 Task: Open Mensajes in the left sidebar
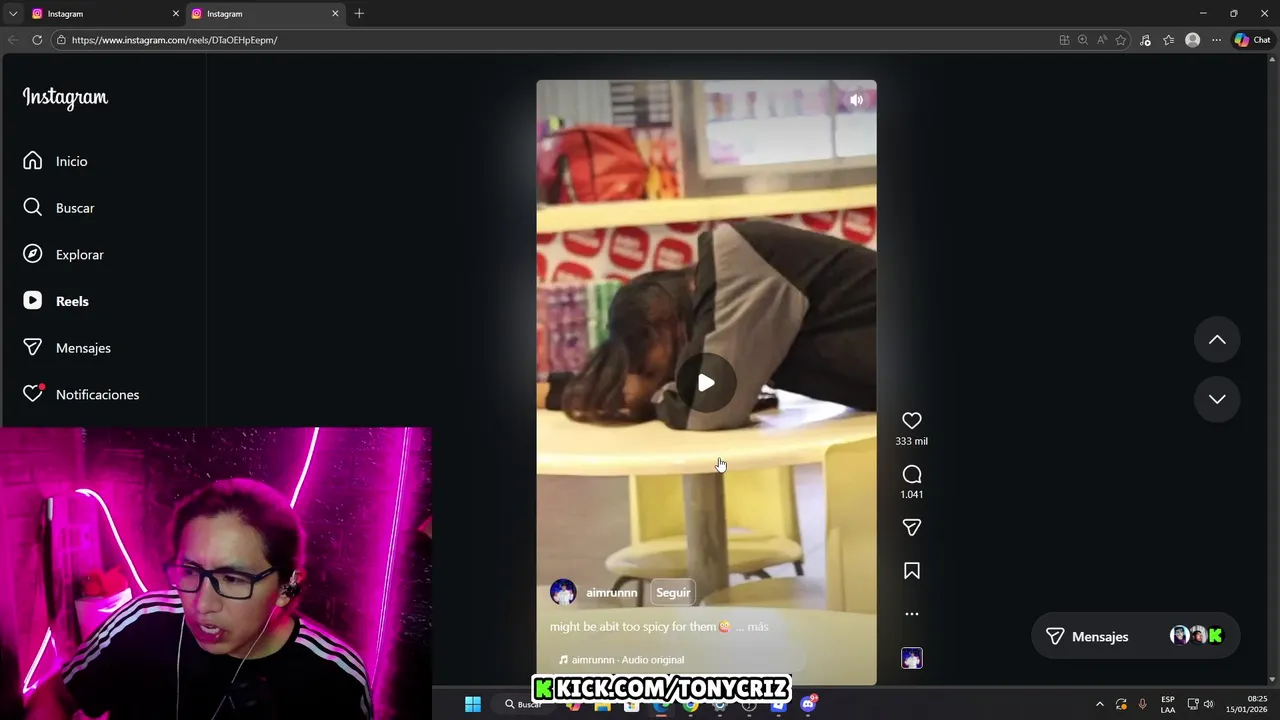click(67, 348)
